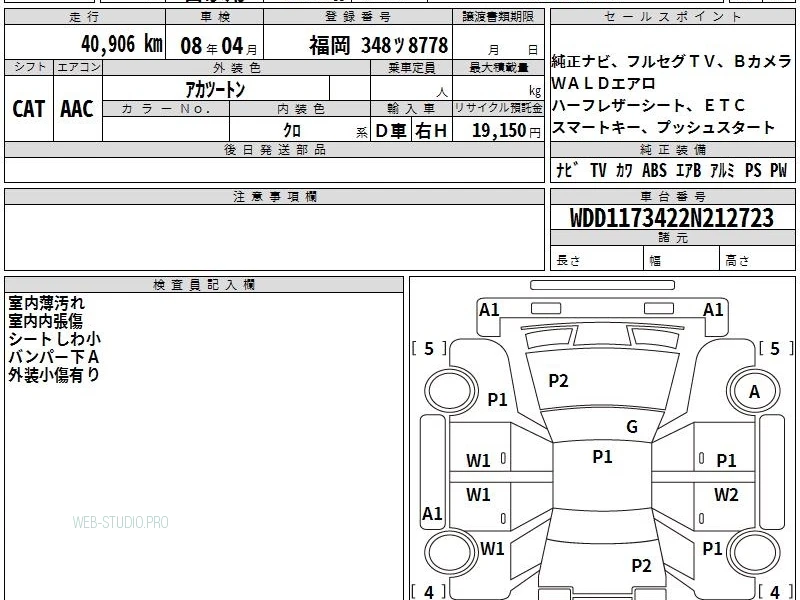Click the 乗車定員 header

point(412,67)
